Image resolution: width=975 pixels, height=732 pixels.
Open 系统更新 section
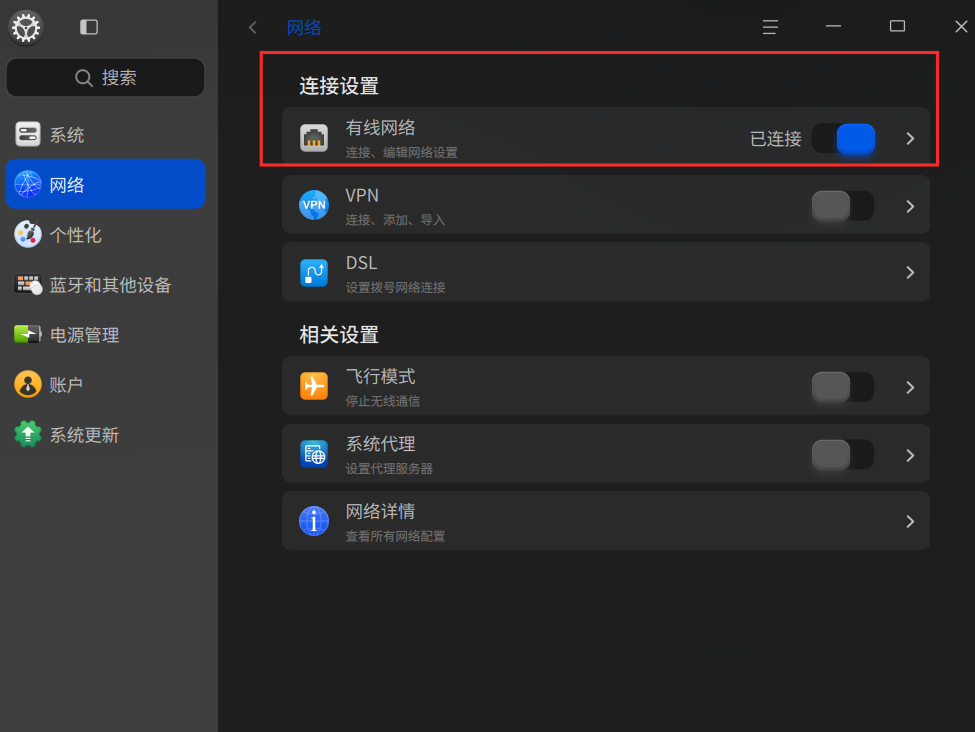(x=106, y=434)
